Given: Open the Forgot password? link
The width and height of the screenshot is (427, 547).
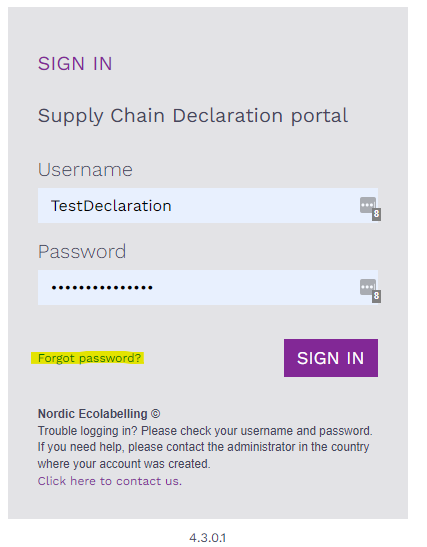Looking at the screenshot, I should (x=89, y=358).
